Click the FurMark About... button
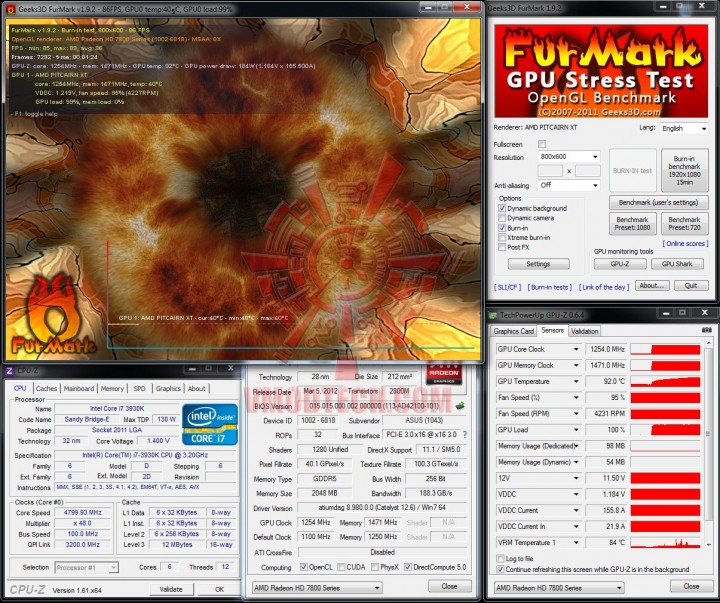The height and width of the screenshot is (603, 720). point(652,285)
